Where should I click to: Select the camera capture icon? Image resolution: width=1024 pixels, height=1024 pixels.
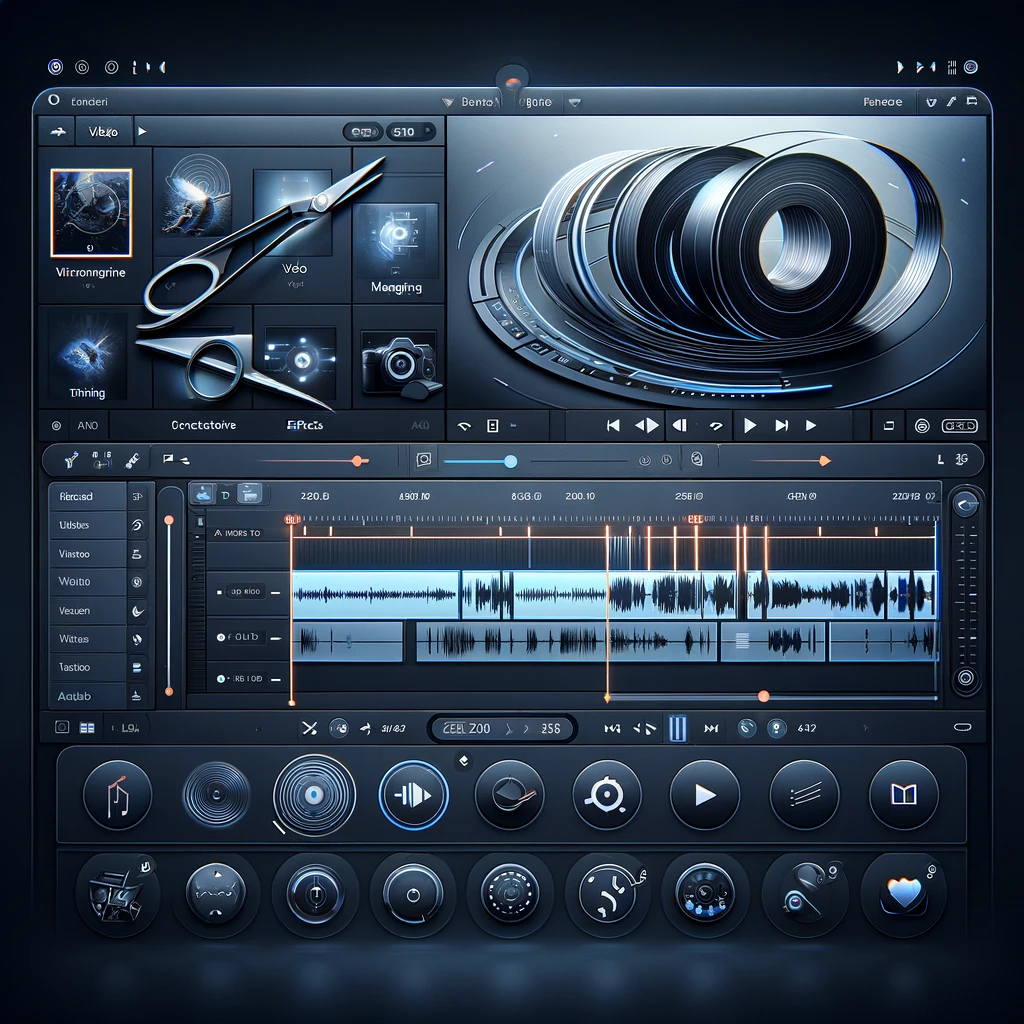[397, 365]
